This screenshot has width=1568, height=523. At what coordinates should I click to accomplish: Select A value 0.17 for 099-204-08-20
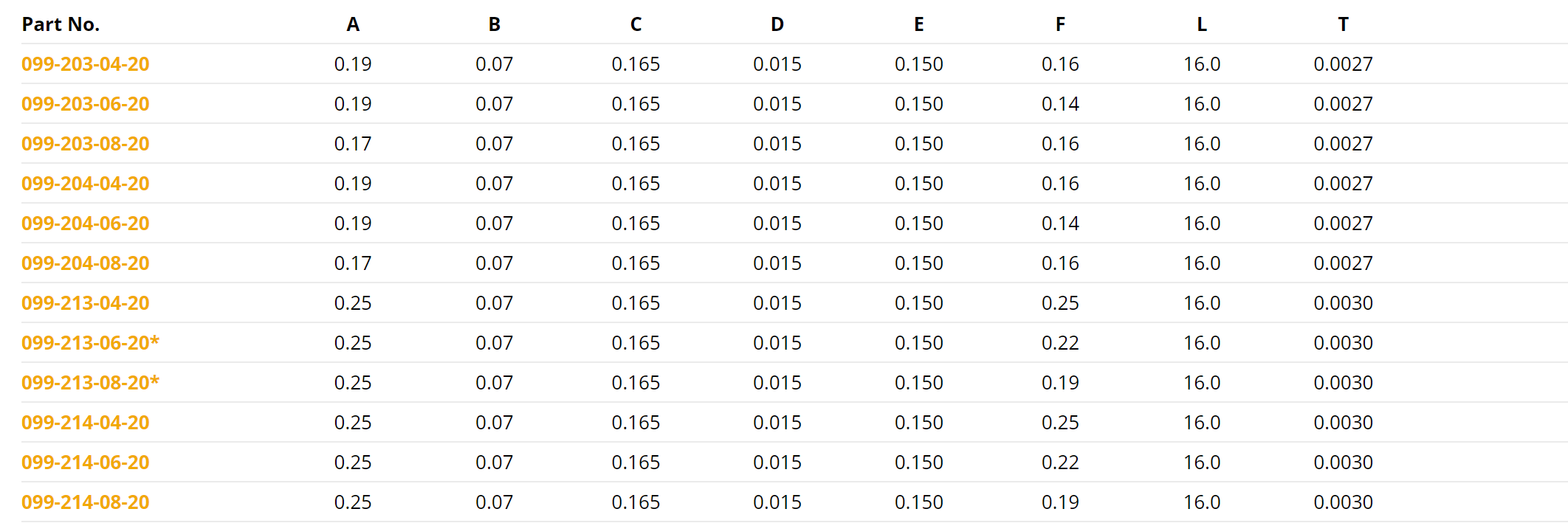pyautogui.click(x=353, y=263)
